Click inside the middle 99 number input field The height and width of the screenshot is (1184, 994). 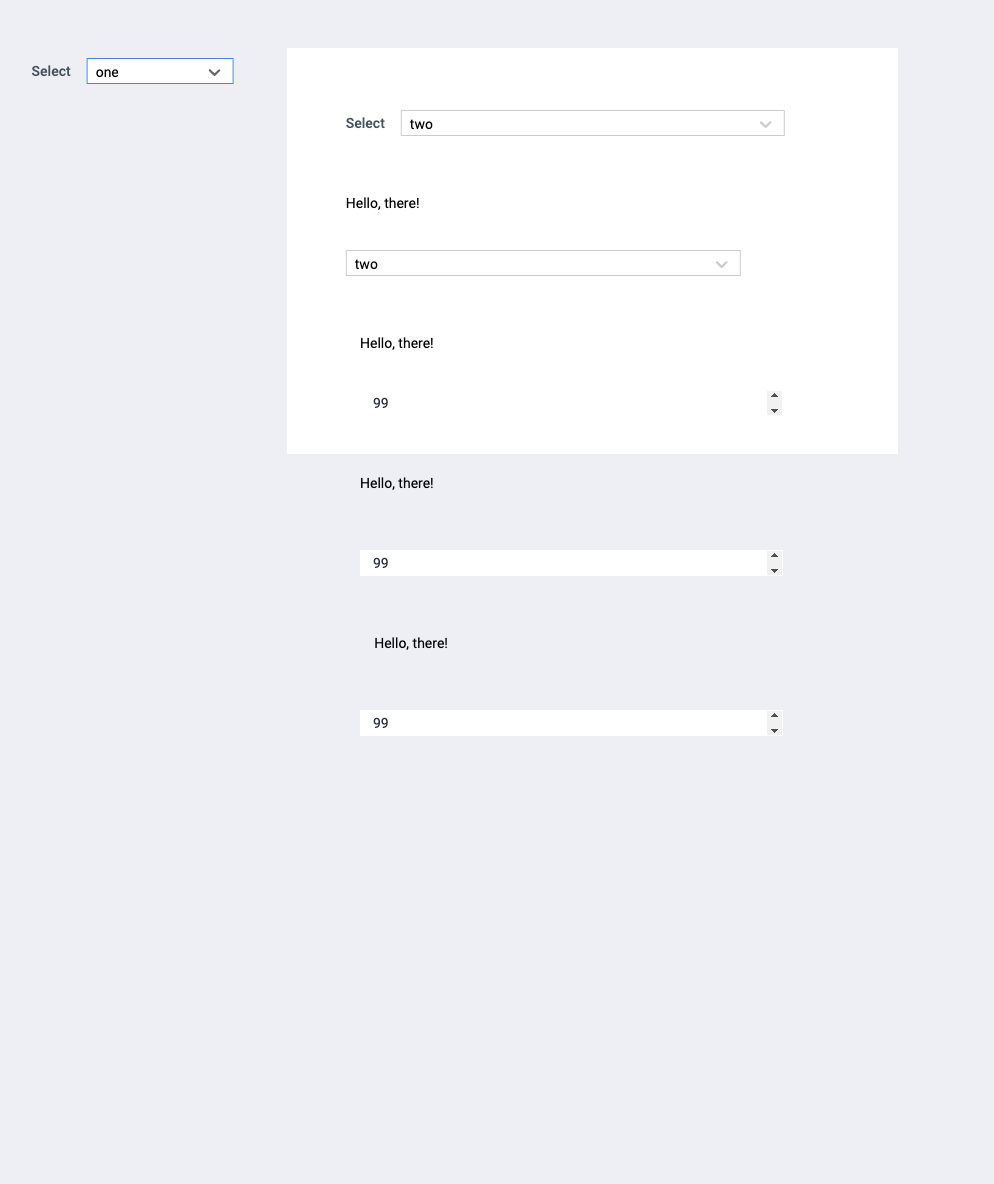pyautogui.click(x=500, y=563)
